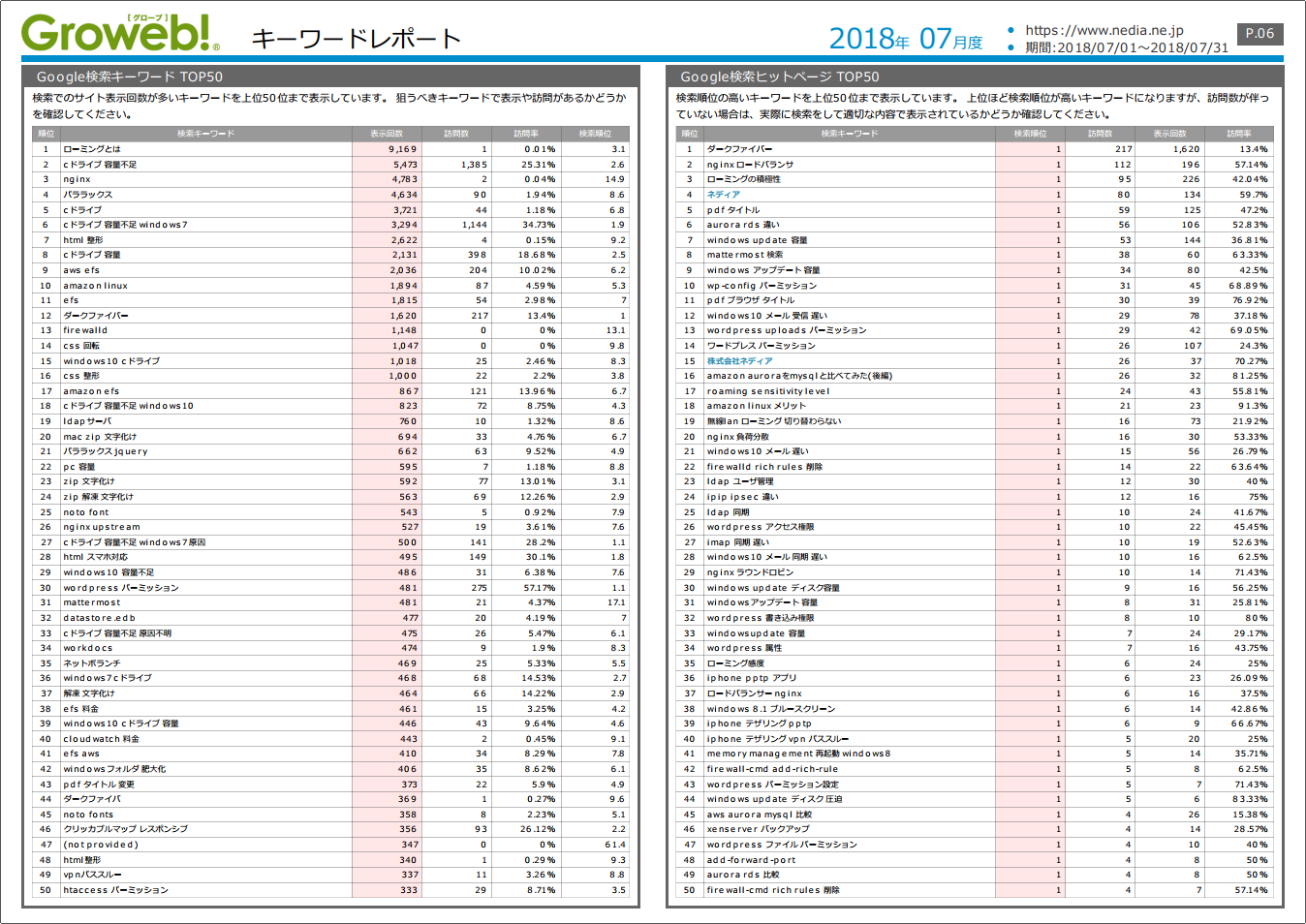Click the 訪問率 column header in left table

[526, 134]
